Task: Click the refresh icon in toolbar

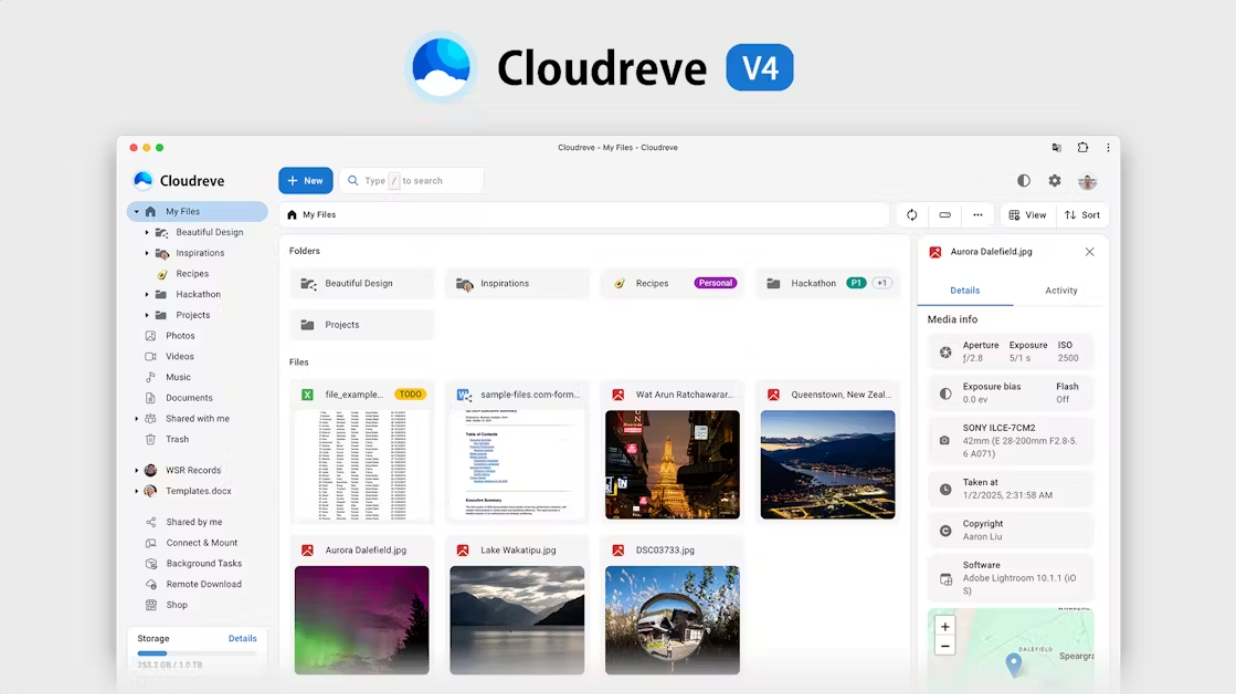Action: click(x=912, y=215)
